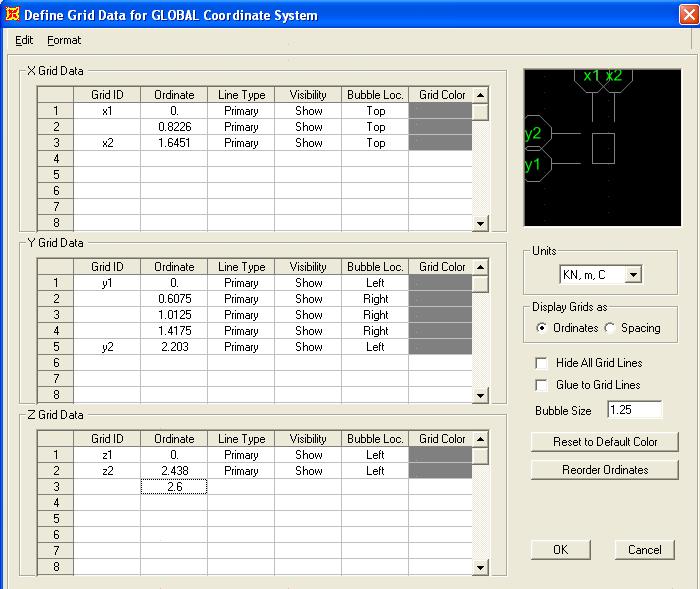Select the z2 Grid ID cell
This screenshot has height=589, width=700.
(x=107, y=471)
